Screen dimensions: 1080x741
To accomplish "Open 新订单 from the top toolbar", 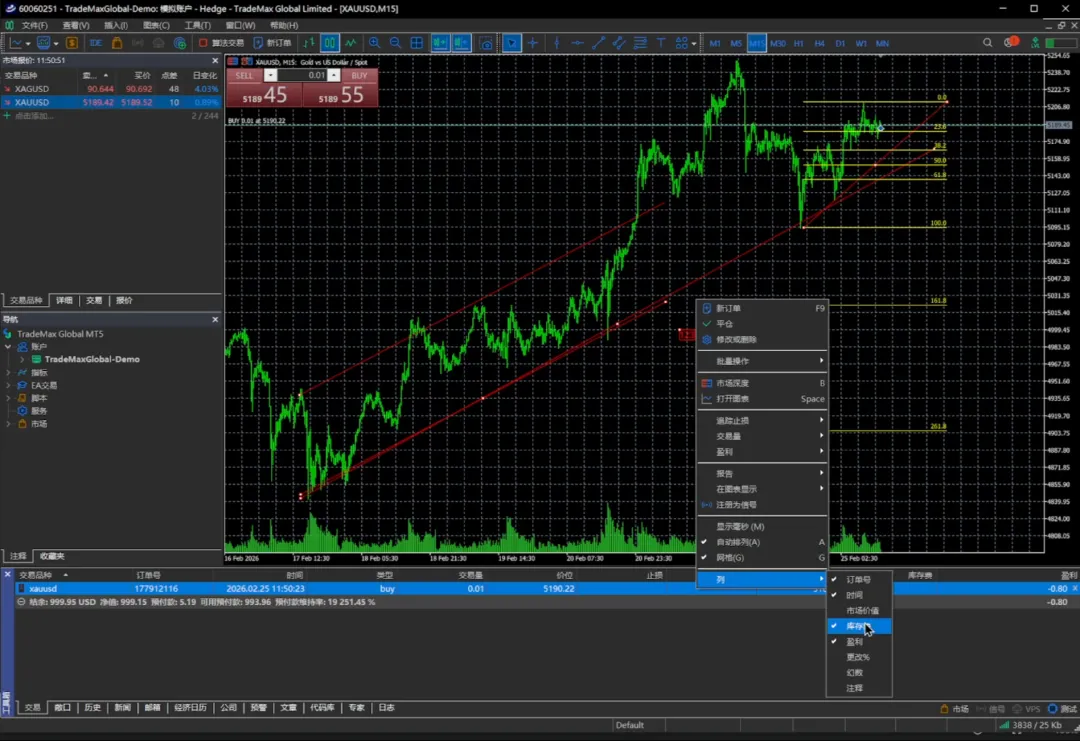I will point(272,43).
